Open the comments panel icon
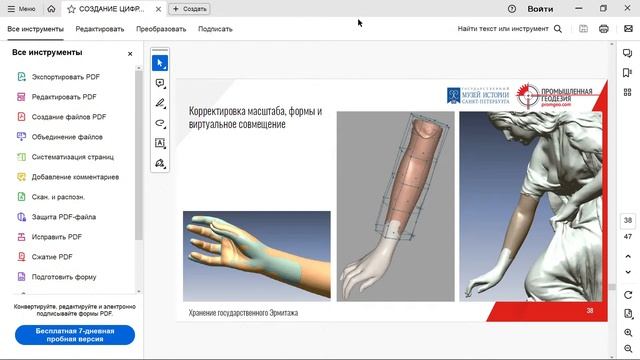 tap(628, 53)
